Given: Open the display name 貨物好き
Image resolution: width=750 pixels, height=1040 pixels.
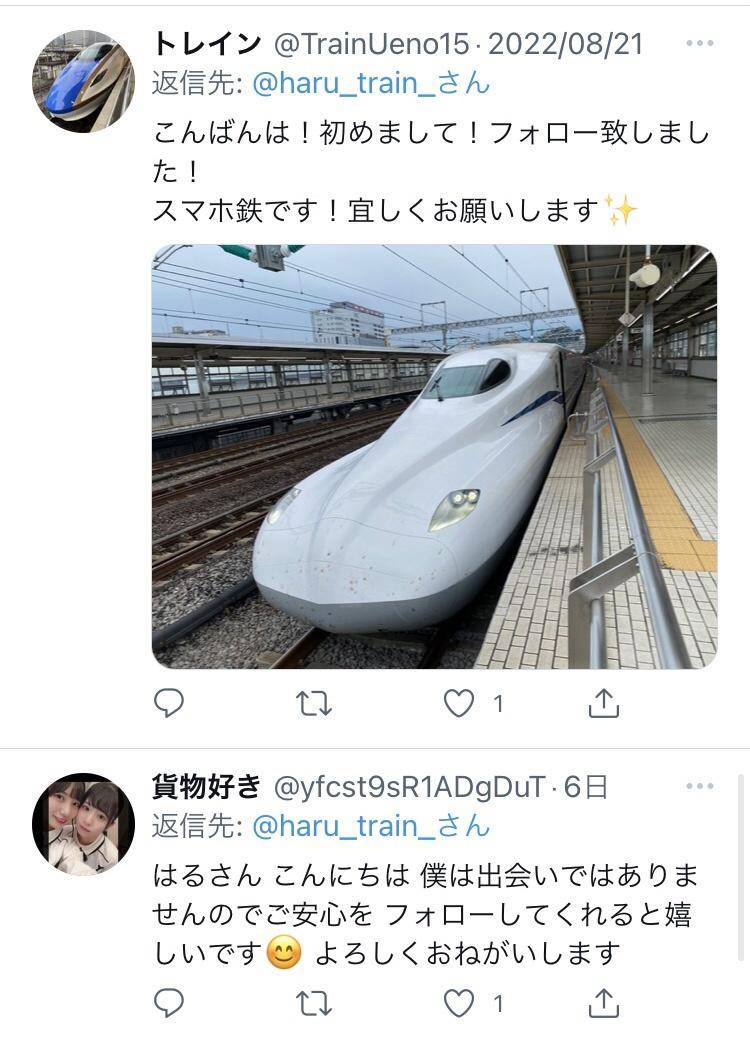Looking at the screenshot, I should (207, 787).
